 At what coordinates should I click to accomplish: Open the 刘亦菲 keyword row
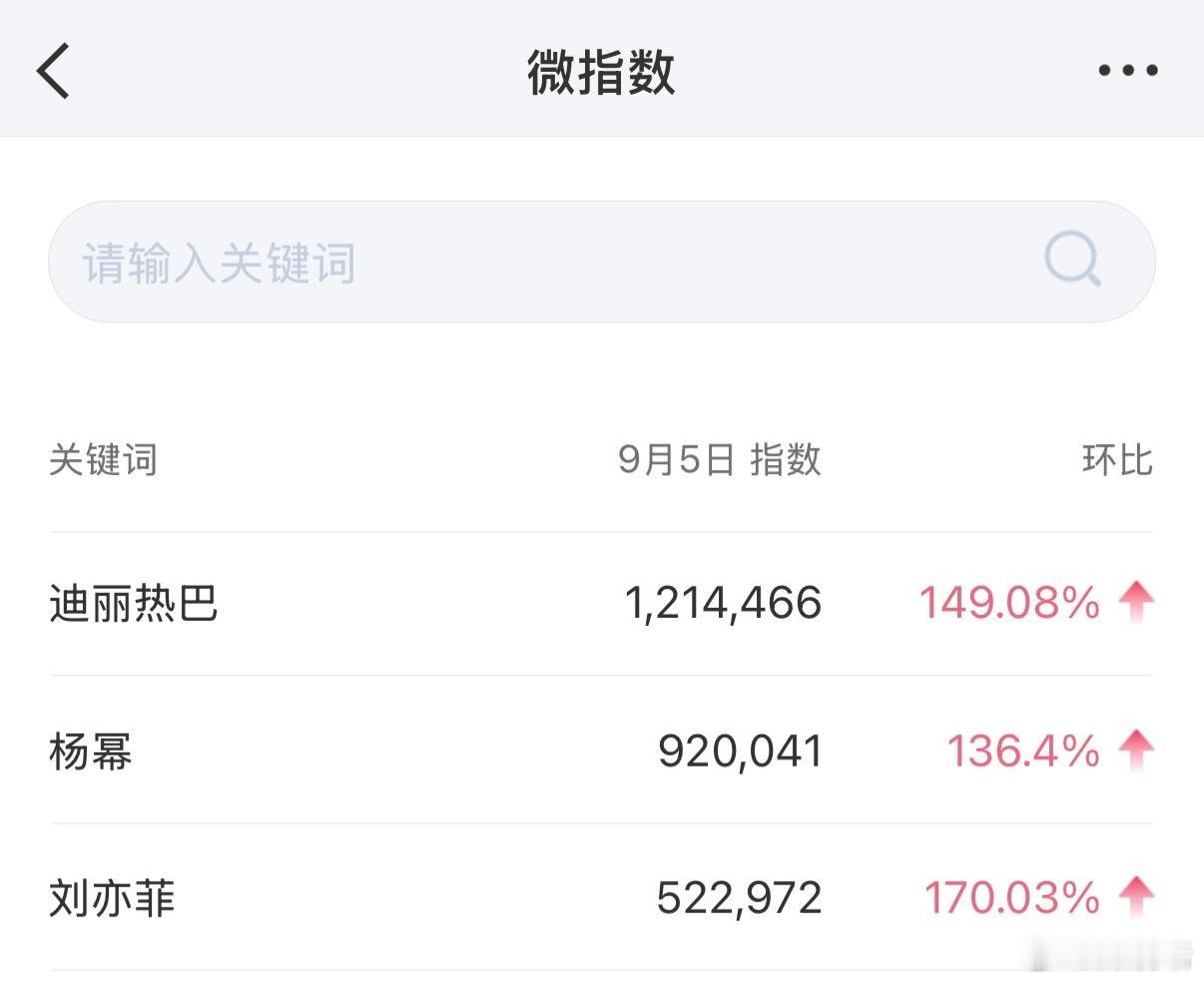click(x=601, y=897)
